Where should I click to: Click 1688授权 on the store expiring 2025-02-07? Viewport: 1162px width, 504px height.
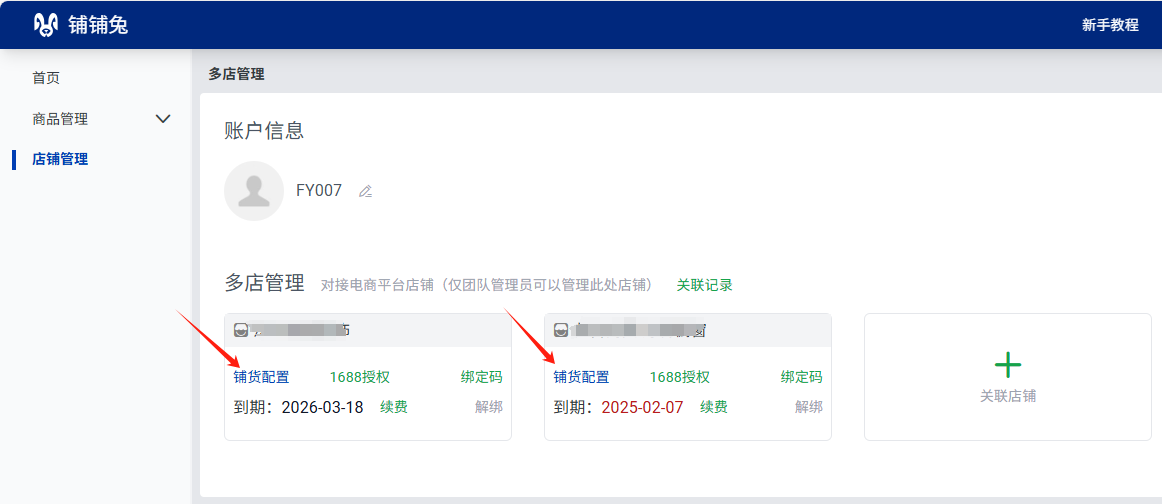pos(680,377)
